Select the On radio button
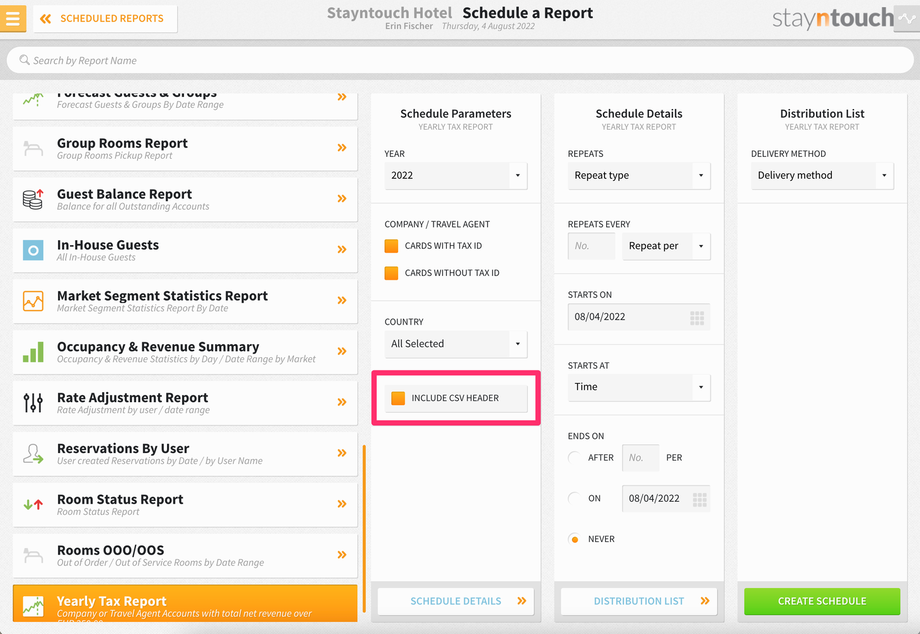Viewport: 920px width, 634px height. pos(574,499)
